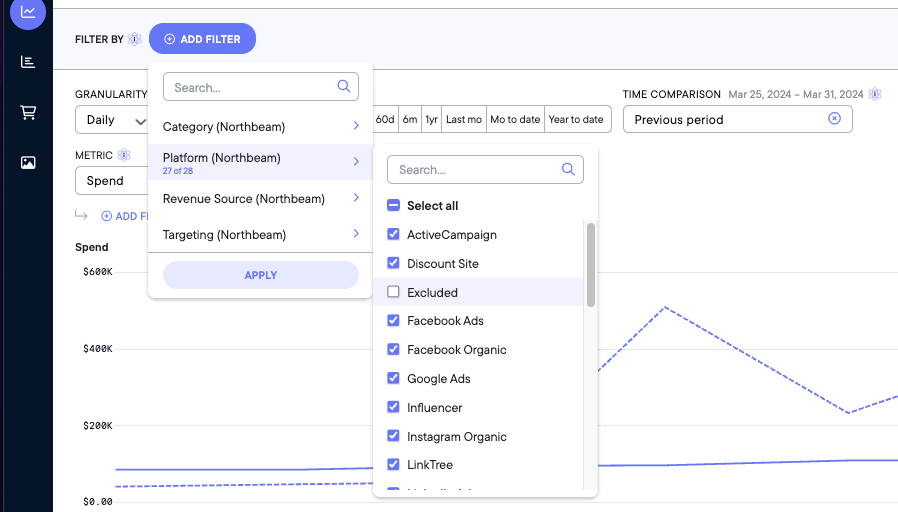Open the line chart overview sidebar icon
Screen dimensions: 898x512
point(27,12)
